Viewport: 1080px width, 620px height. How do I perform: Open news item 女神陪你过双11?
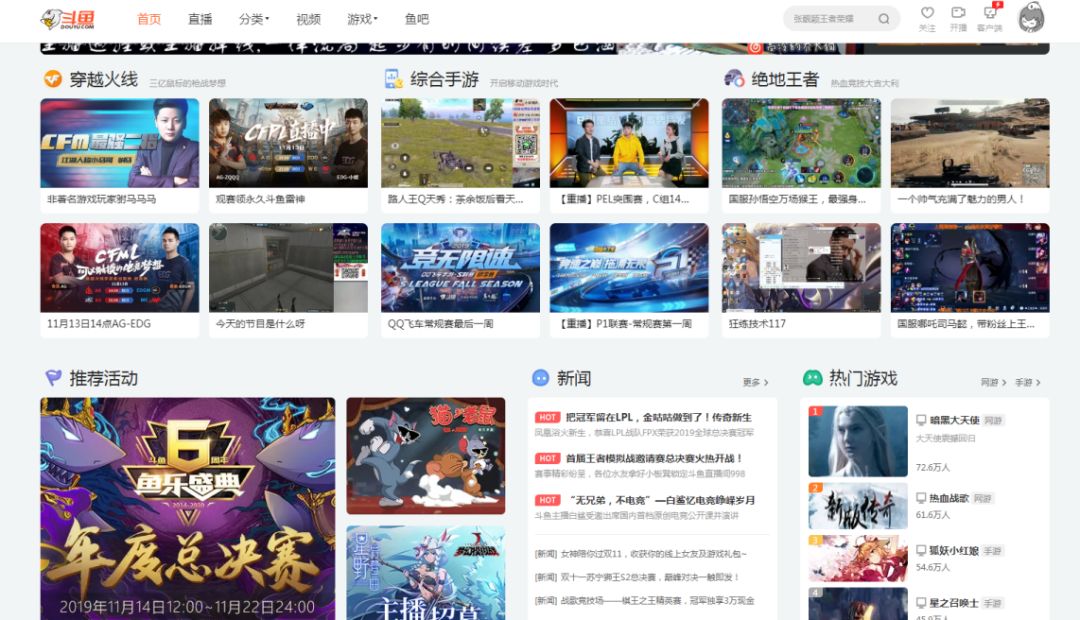point(641,554)
